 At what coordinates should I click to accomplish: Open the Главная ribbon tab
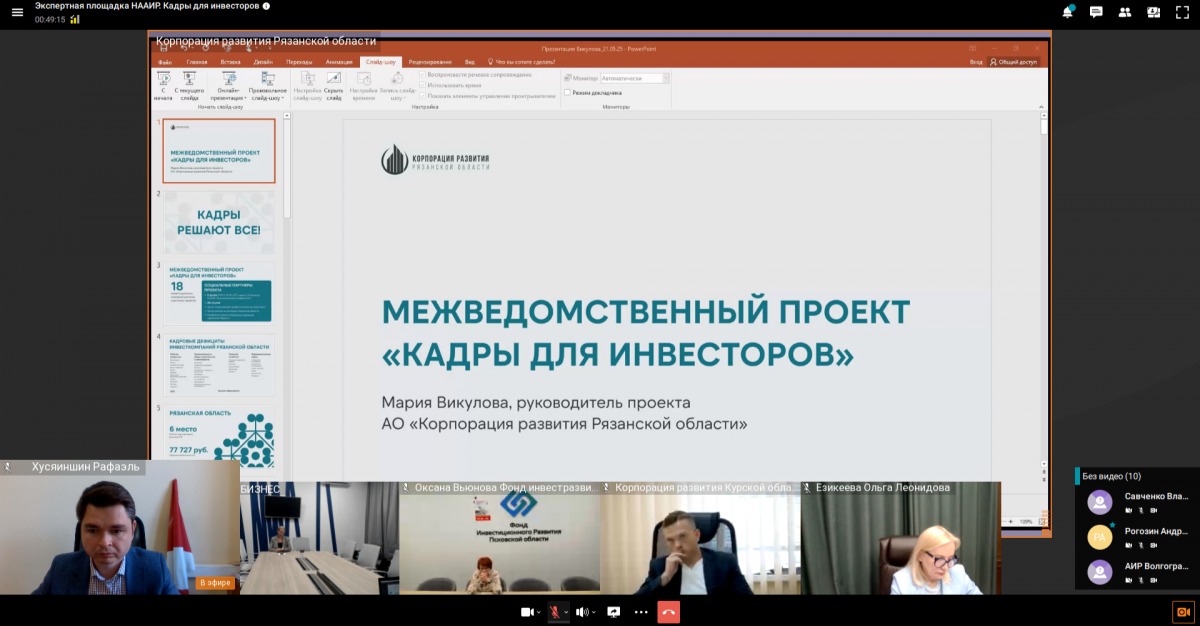tap(197, 62)
